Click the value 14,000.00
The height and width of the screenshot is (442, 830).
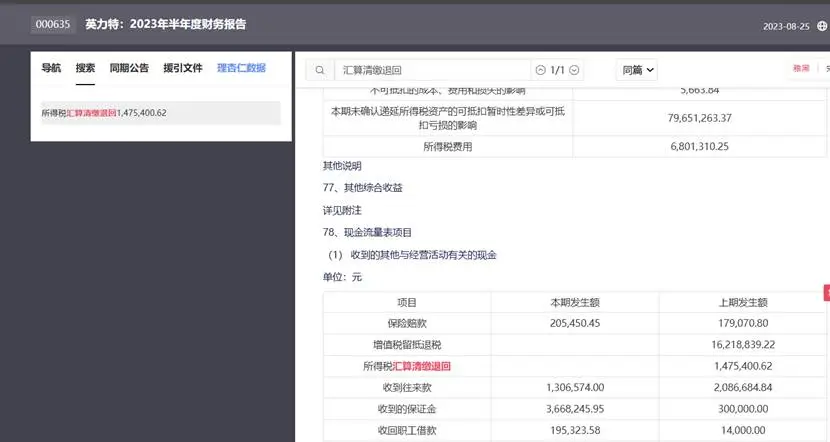pos(743,431)
